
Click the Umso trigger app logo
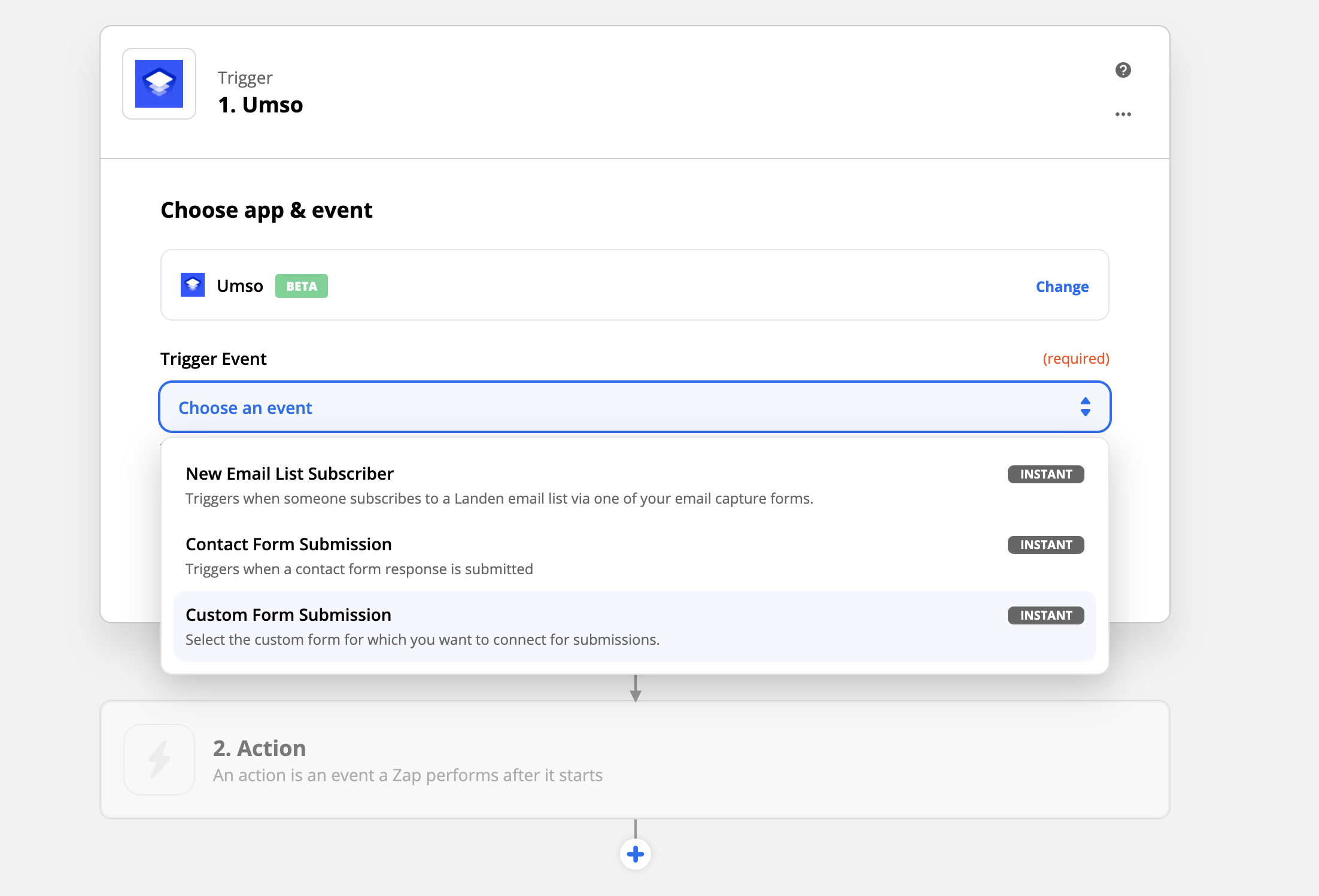point(159,84)
